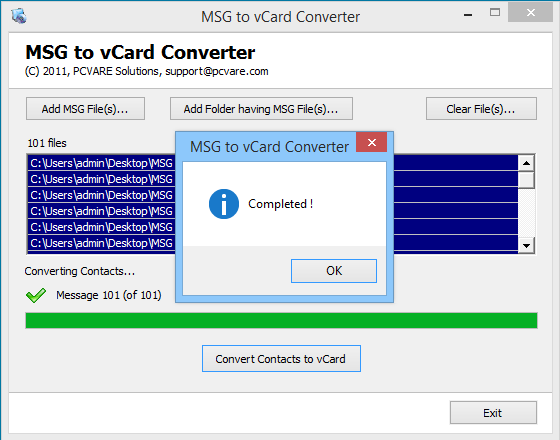The width and height of the screenshot is (560, 440).
Task: Select the third MSG file path row
Action: 273,195
